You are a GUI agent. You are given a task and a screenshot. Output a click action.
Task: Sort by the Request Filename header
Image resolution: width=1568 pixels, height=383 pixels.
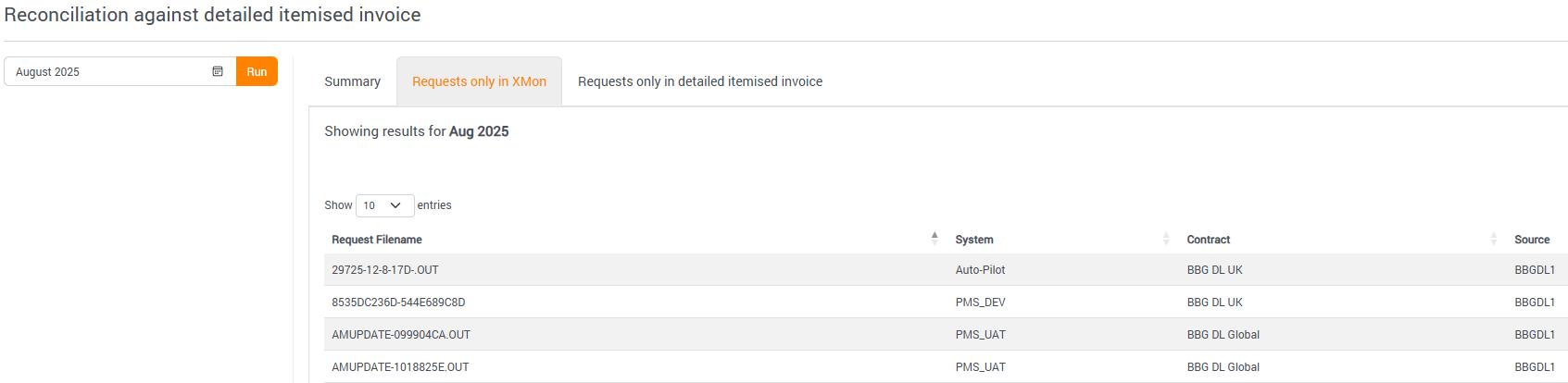click(x=377, y=240)
